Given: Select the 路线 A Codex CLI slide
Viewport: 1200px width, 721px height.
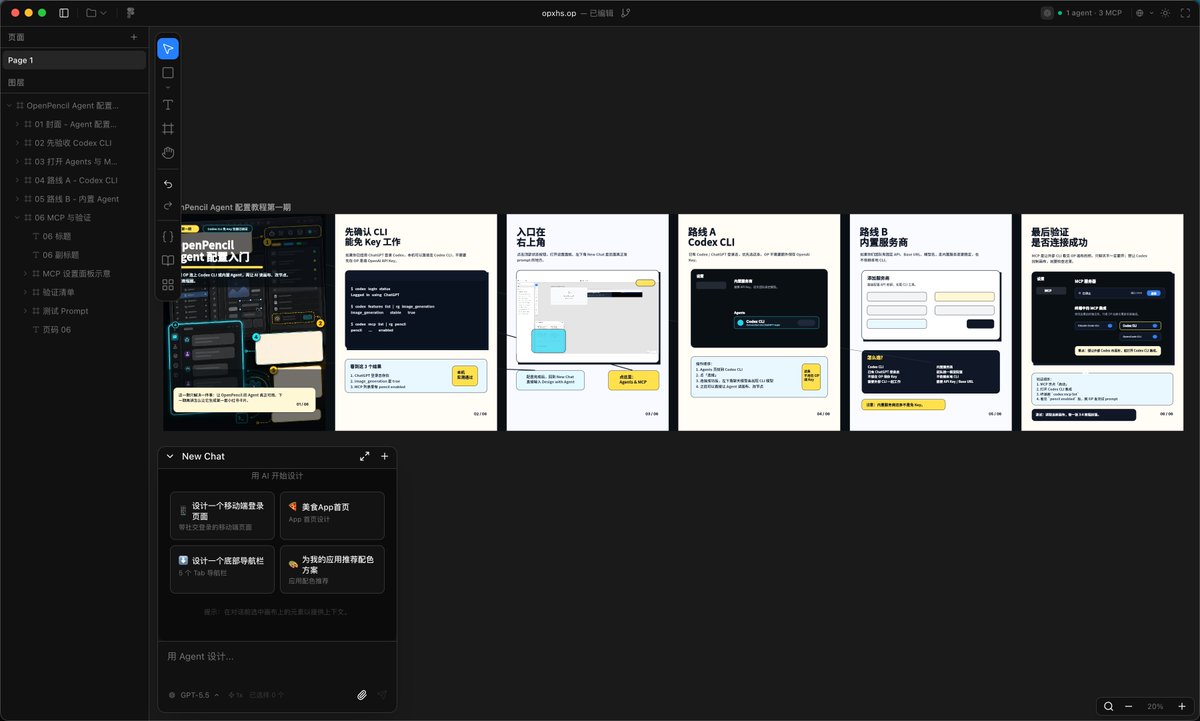Looking at the screenshot, I should coord(759,322).
